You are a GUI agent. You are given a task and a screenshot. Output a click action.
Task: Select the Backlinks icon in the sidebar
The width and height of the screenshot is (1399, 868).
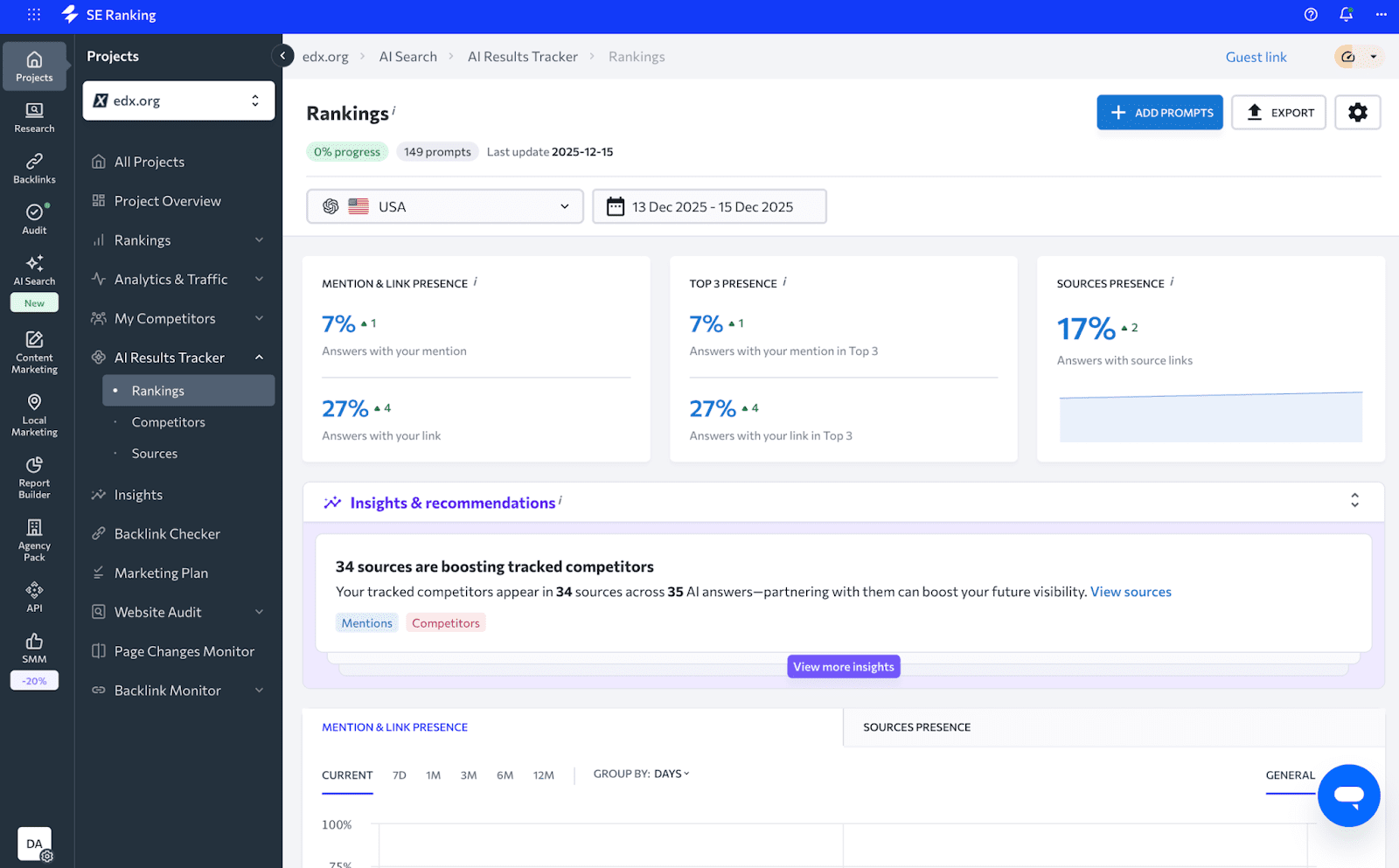point(34,169)
